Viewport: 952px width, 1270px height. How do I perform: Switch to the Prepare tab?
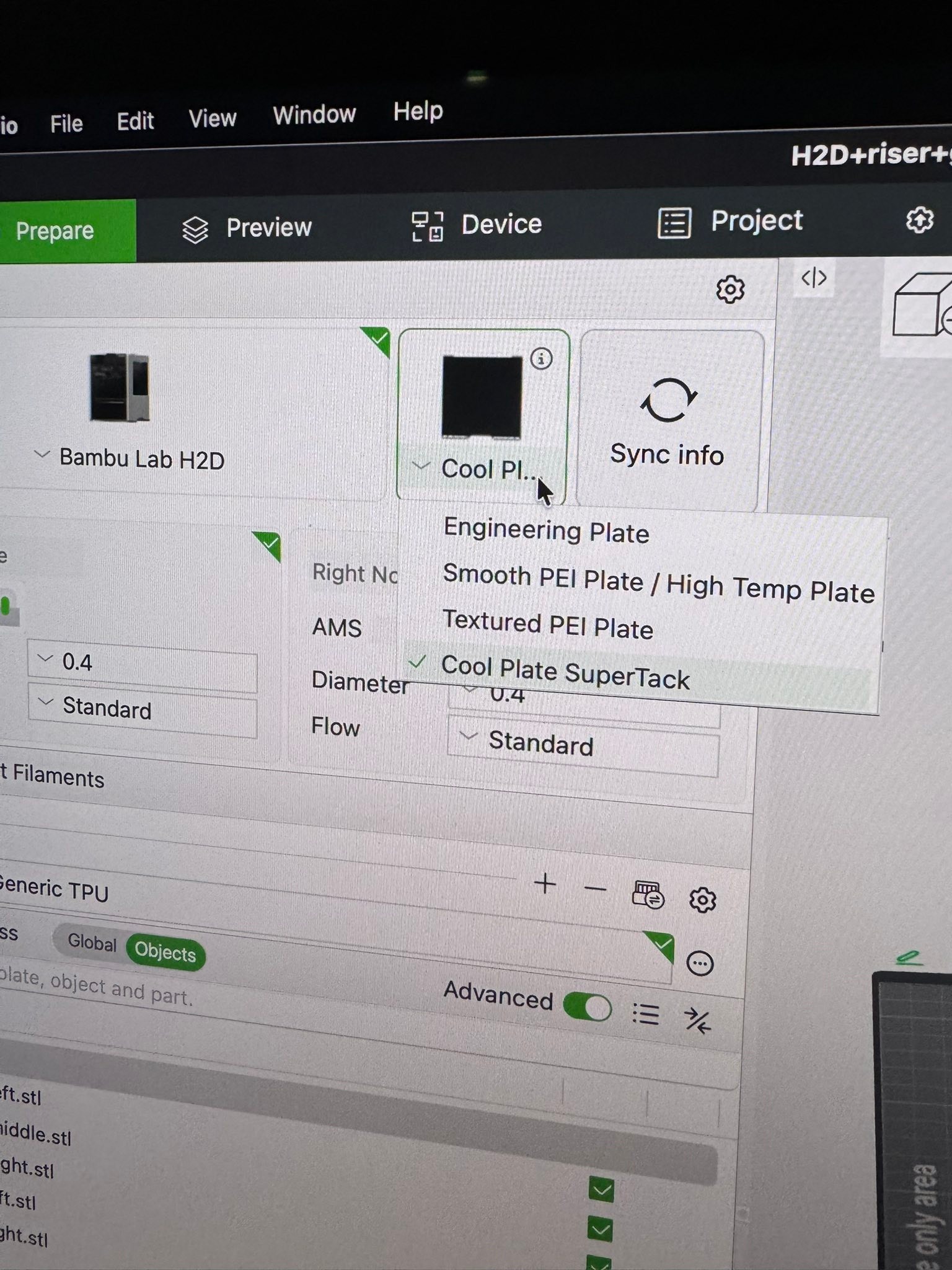67,231
